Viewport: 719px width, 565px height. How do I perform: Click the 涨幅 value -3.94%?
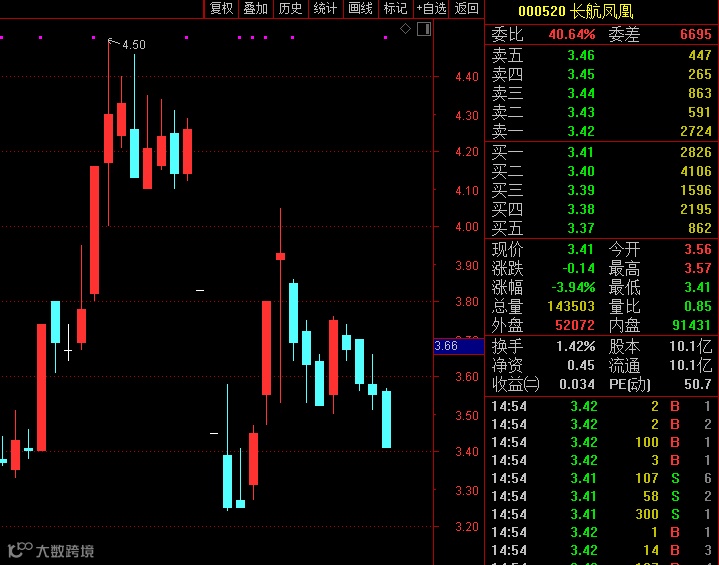tap(573, 288)
